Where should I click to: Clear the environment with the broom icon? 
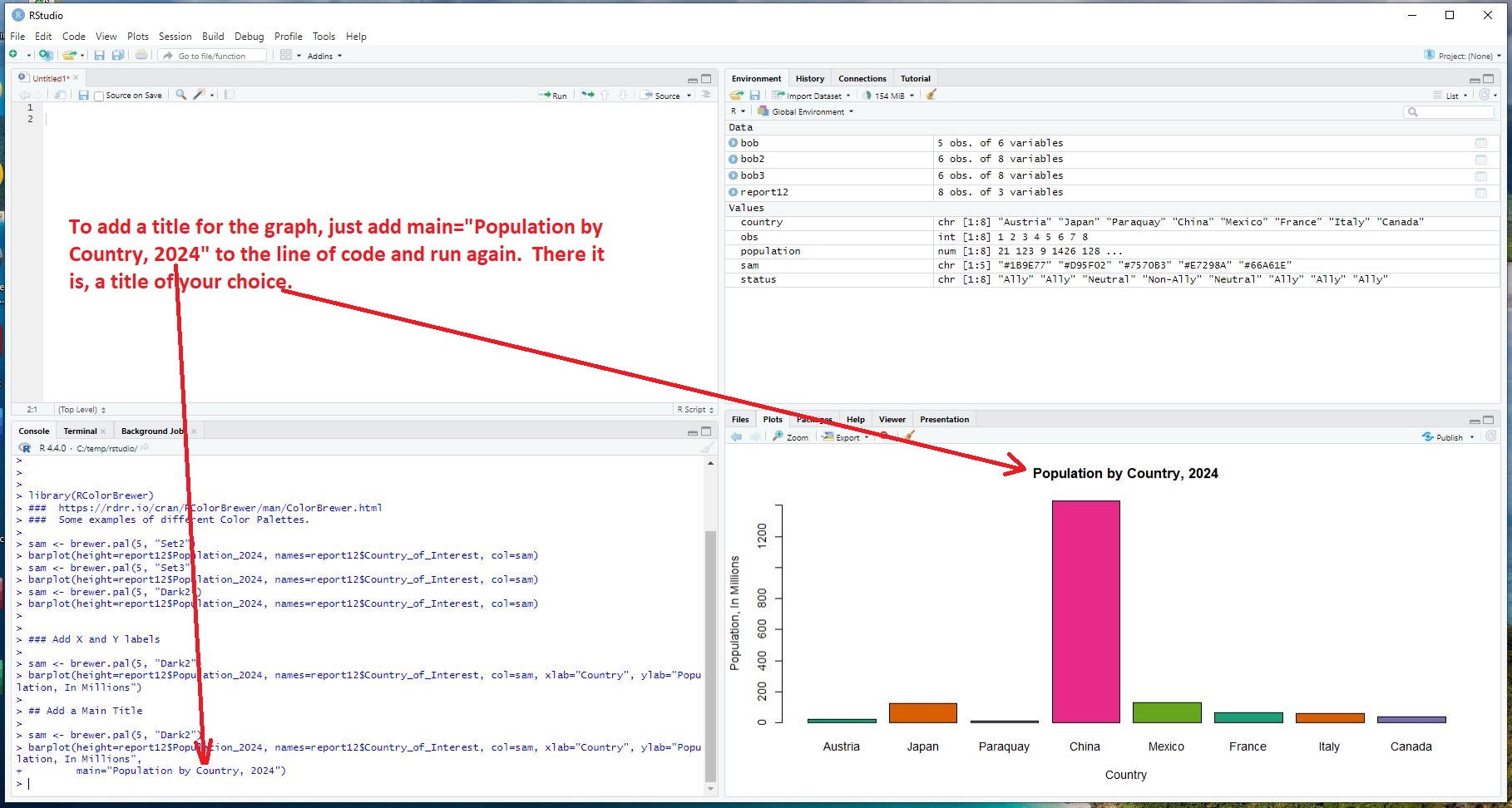pos(931,95)
